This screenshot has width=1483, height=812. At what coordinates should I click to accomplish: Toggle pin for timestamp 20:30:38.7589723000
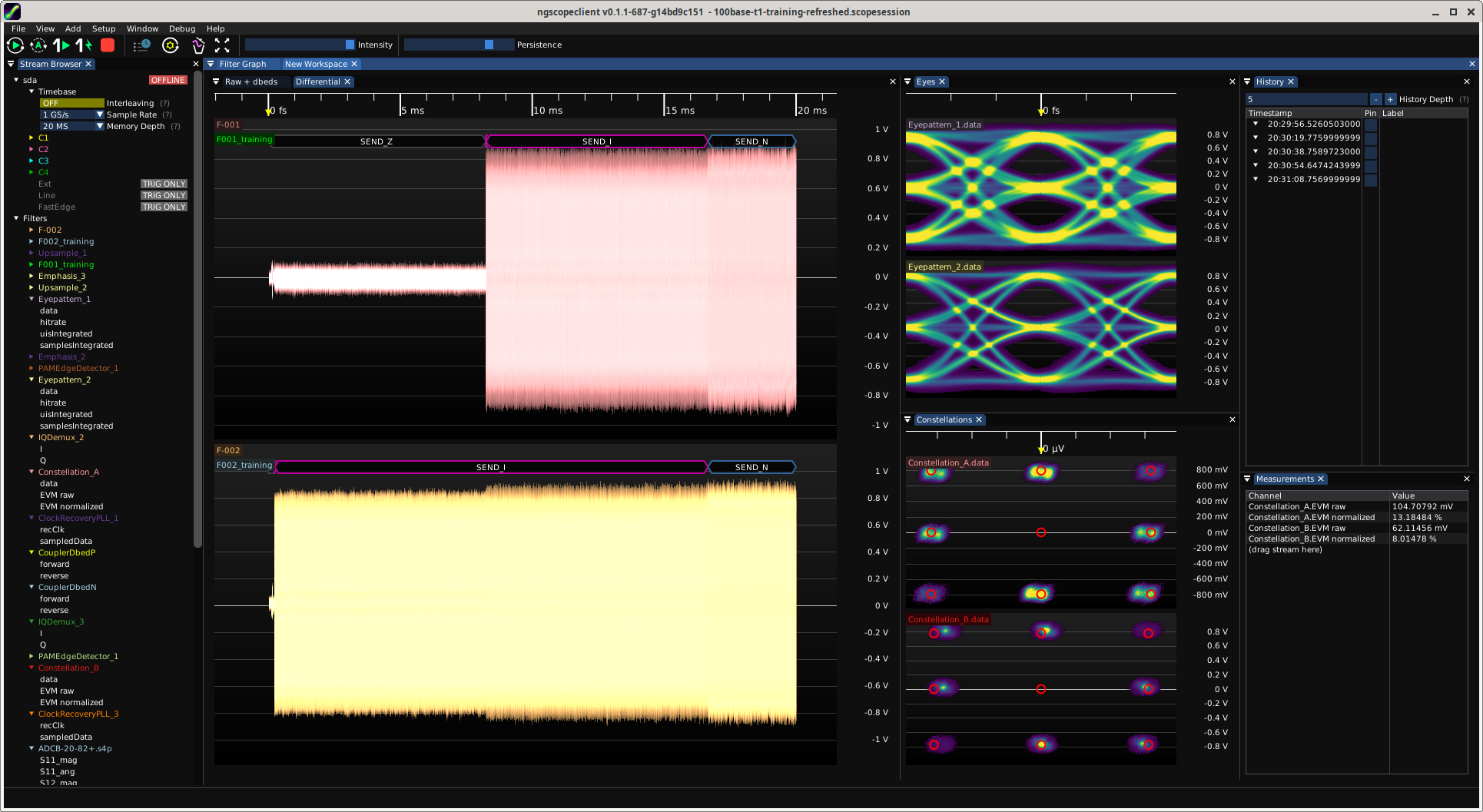[x=1371, y=152]
